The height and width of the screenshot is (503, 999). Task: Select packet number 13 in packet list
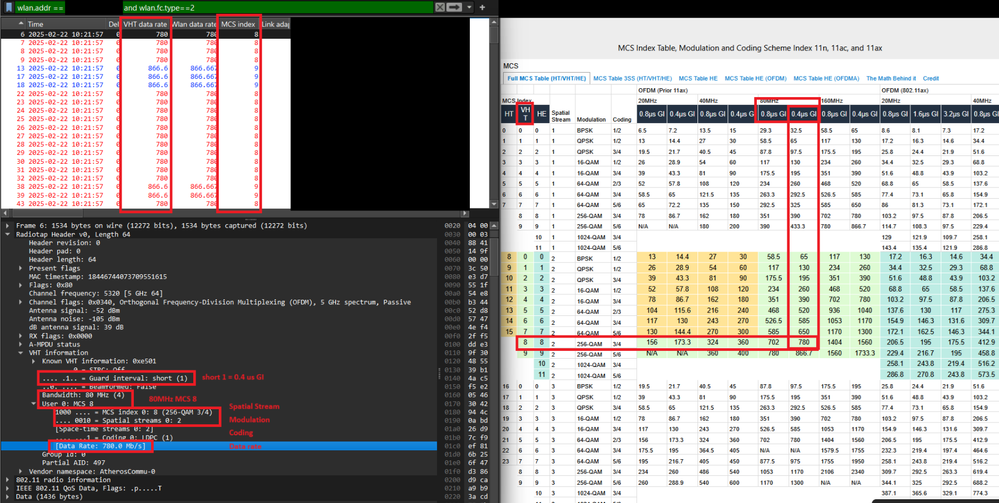pyautogui.click(x=146, y=68)
